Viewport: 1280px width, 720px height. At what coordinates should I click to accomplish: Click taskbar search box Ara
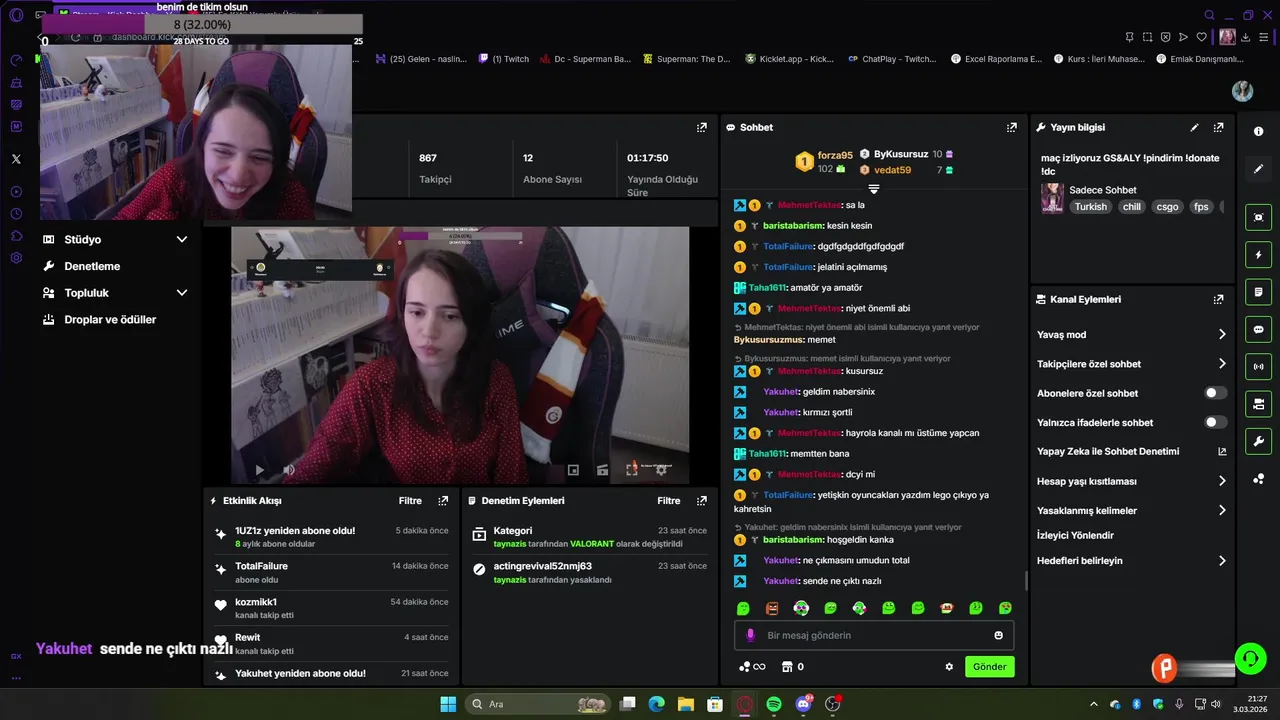538,704
